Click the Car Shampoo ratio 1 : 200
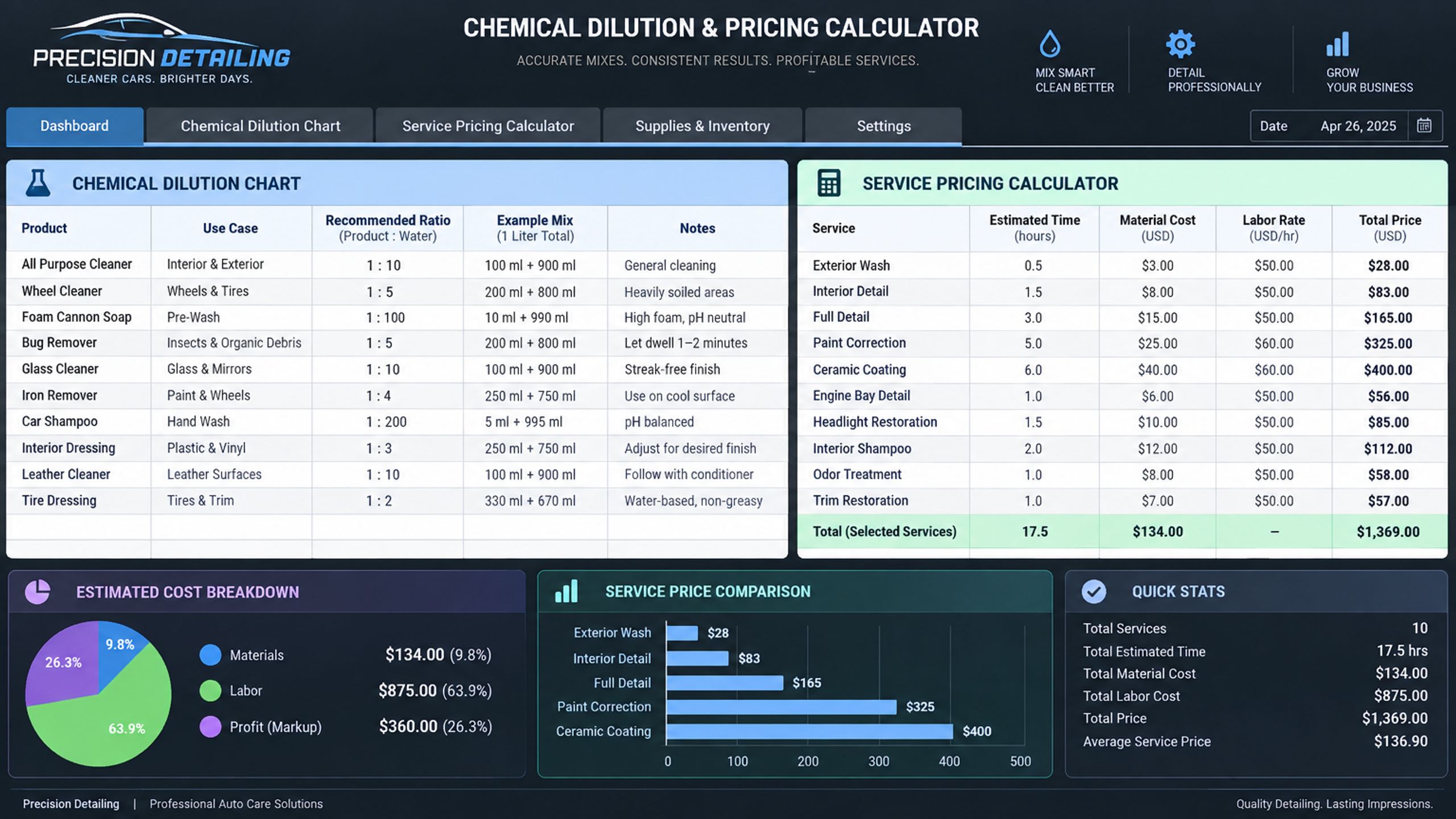This screenshot has height=819, width=1456. [x=386, y=422]
